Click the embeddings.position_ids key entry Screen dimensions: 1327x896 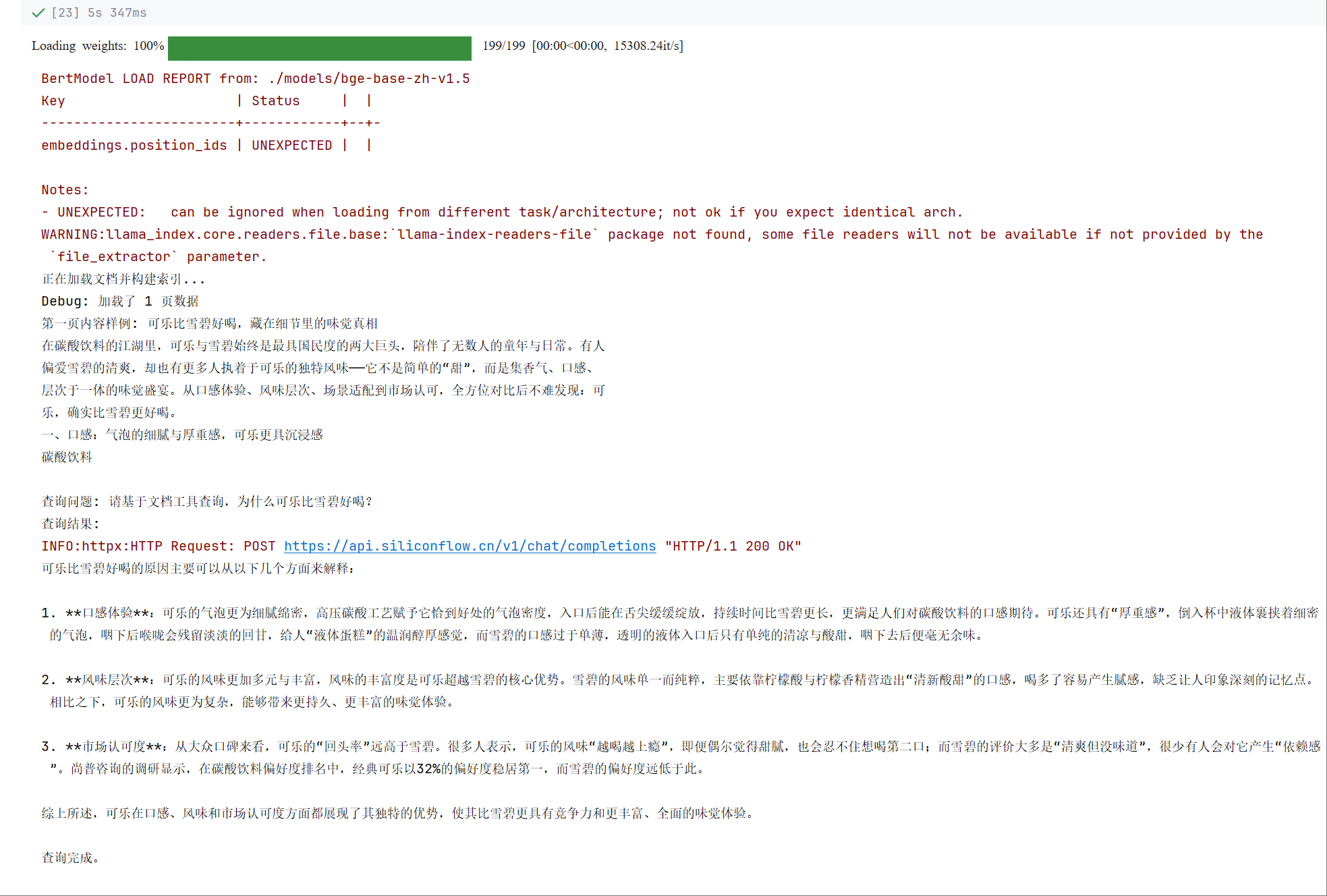tap(134, 145)
